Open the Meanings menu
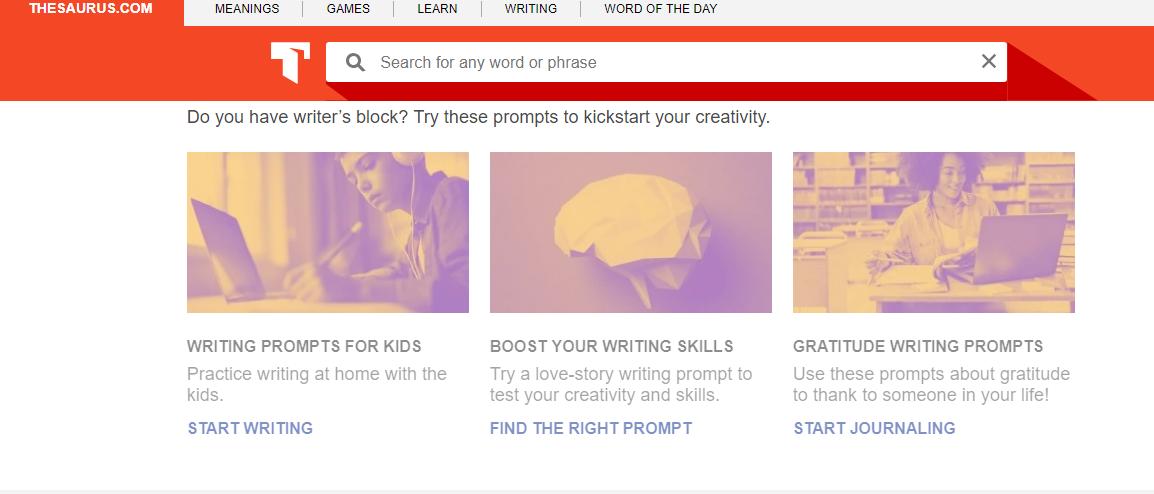This screenshot has height=494, width=1154. pos(247,9)
